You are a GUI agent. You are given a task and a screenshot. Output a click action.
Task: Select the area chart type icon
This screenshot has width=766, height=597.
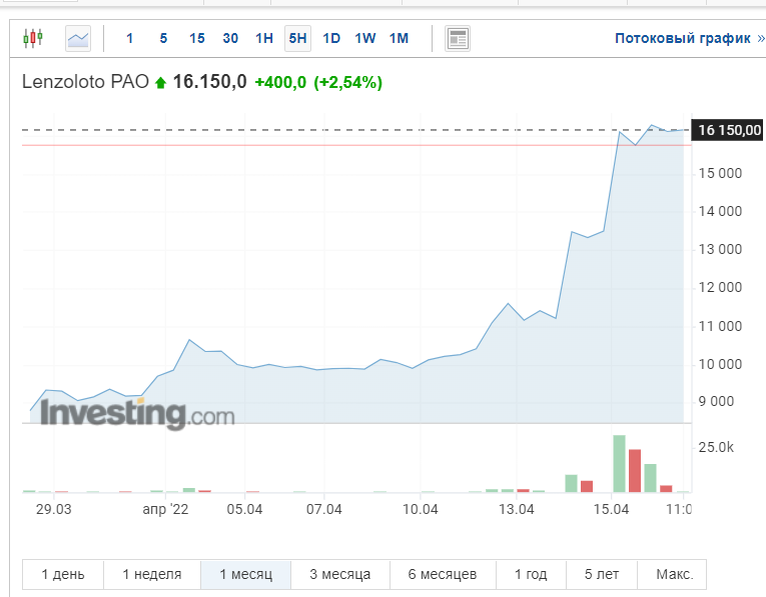click(78, 38)
